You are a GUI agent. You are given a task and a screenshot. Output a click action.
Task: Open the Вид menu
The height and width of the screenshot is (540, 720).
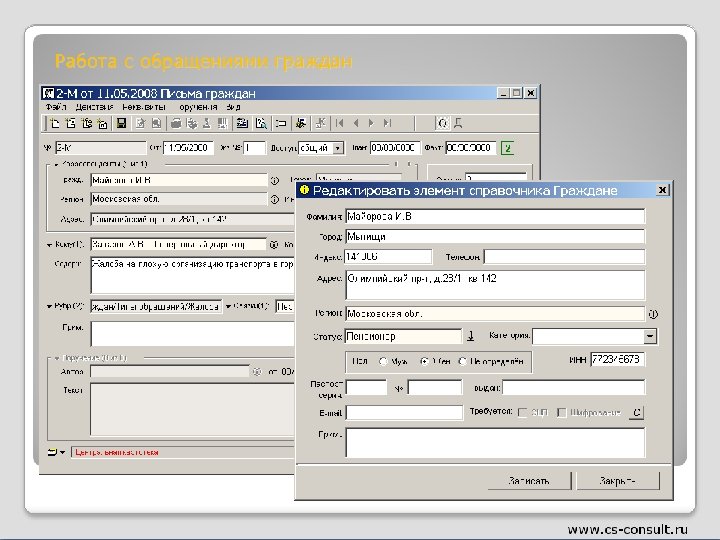tap(233, 107)
